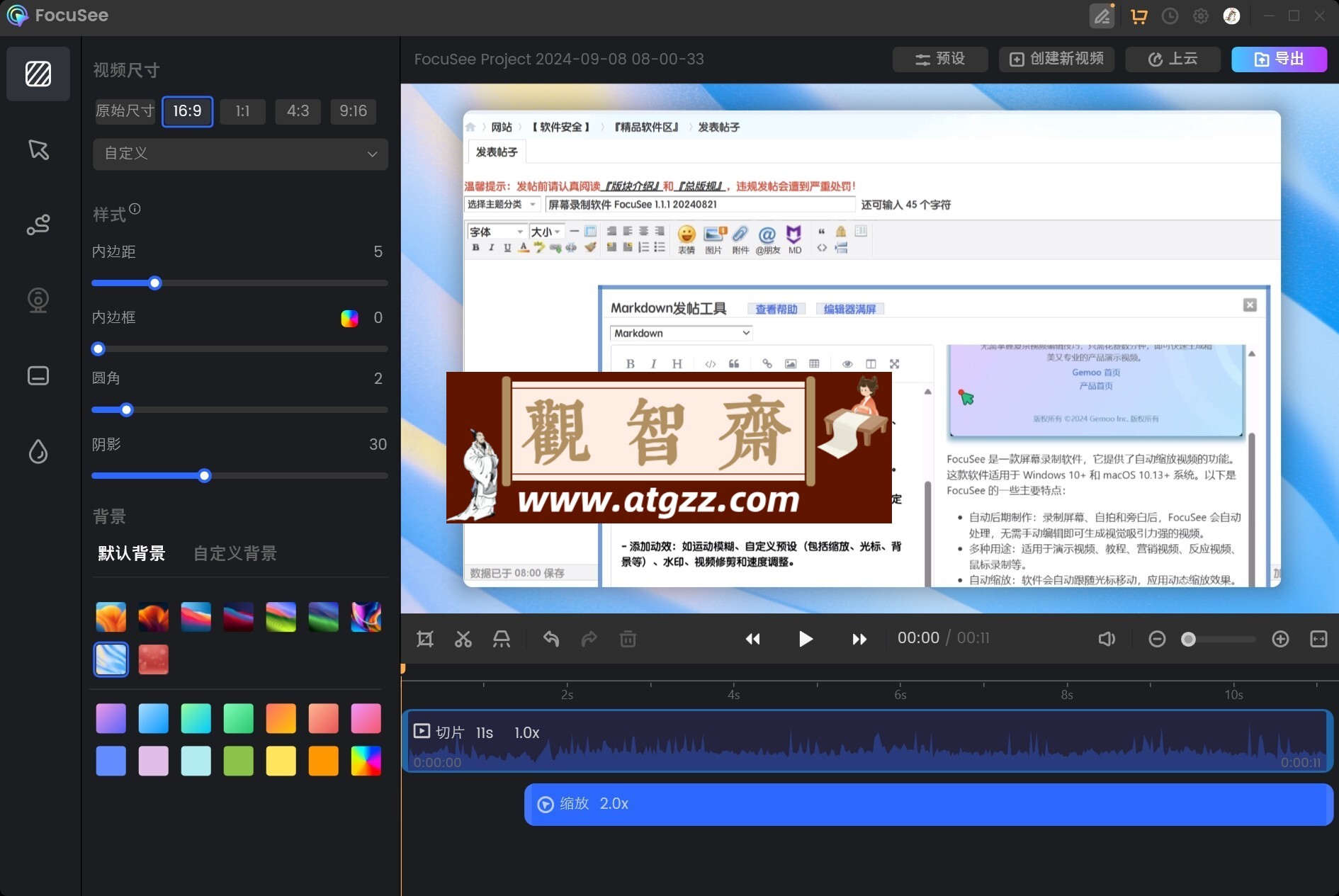The height and width of the screenshot is (896, 1339).
Task: Zoom in the timeline with plus icon
Action: point(1280,639)
